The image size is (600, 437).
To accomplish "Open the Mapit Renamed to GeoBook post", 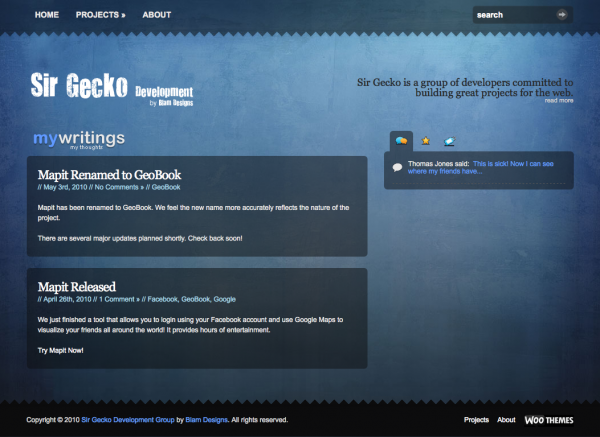I will pyautogui.click(x=107, y=174).
